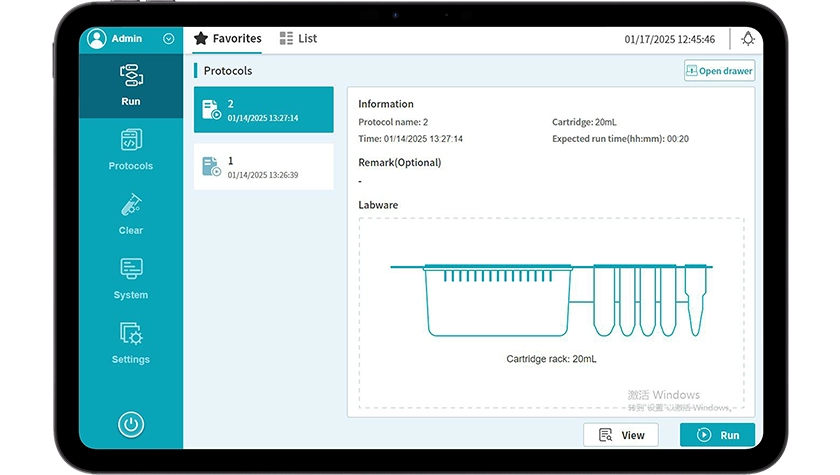Image resolution: width=840 pixels, height=475 pixels.
Task: Start the protocol with Run button
Action: pos(717,435)
